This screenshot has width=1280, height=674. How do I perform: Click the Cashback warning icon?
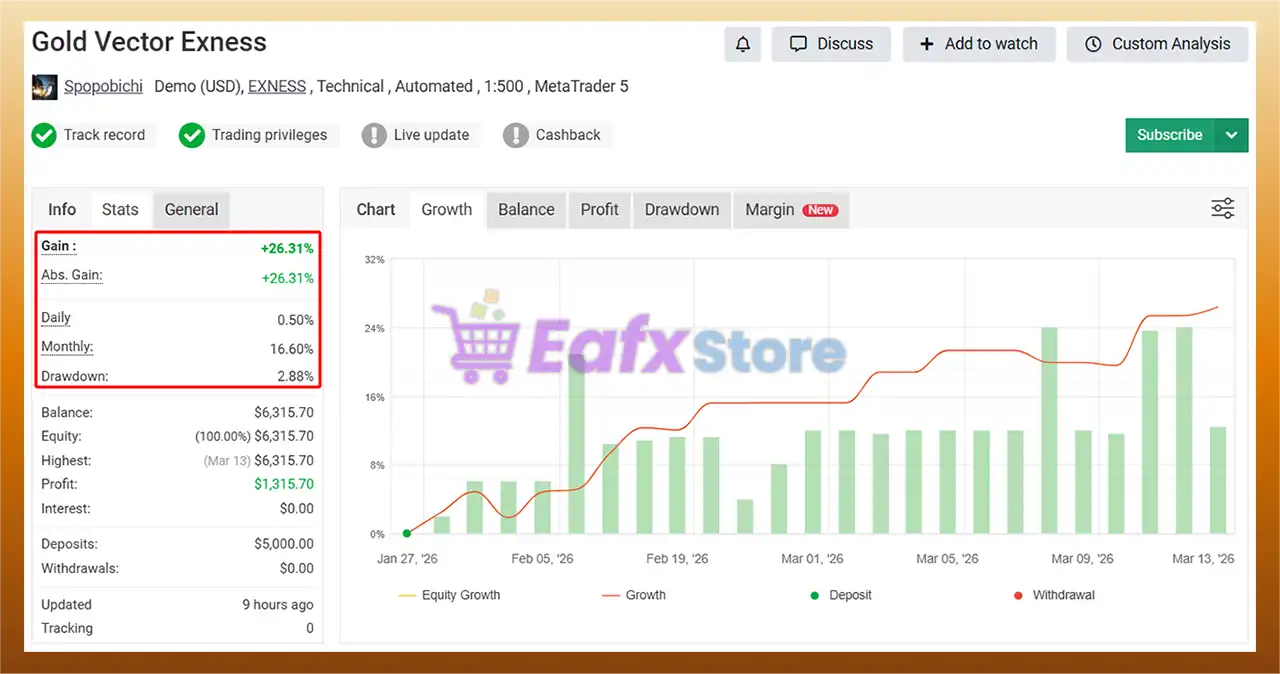pos(516,135)
